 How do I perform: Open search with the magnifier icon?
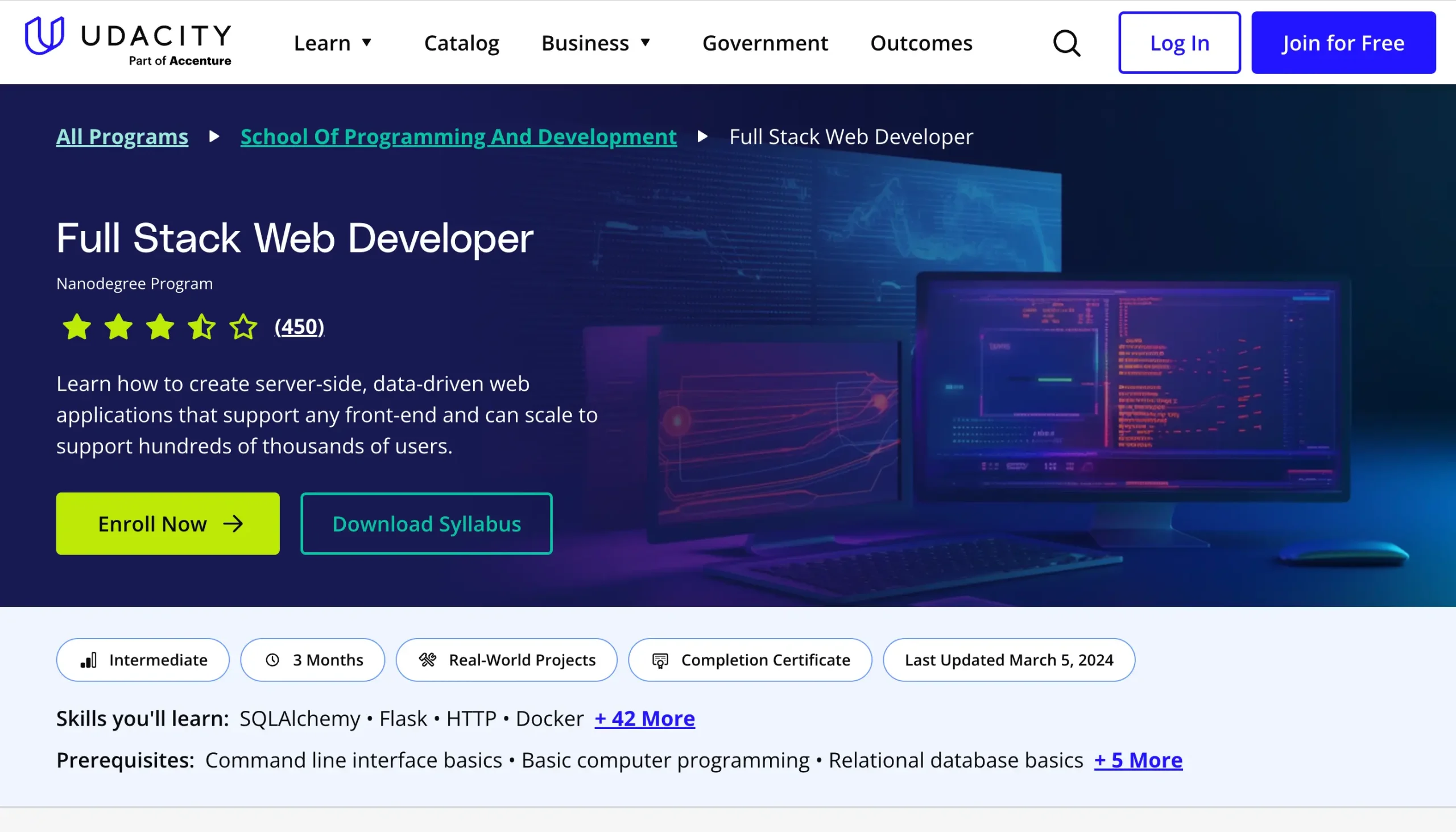(1066, 43)
